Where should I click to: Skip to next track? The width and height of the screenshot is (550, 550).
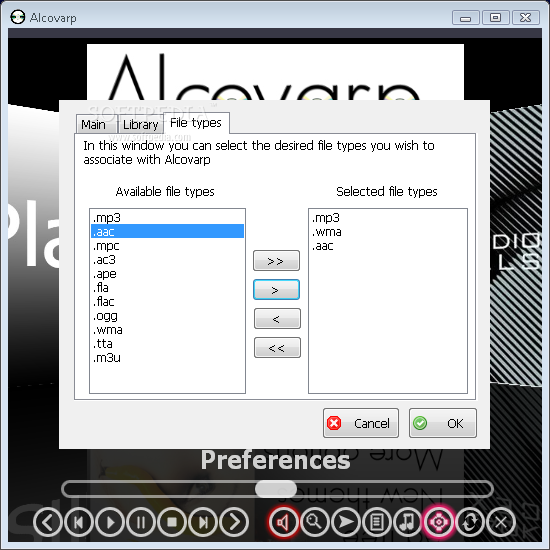(203, 522)
